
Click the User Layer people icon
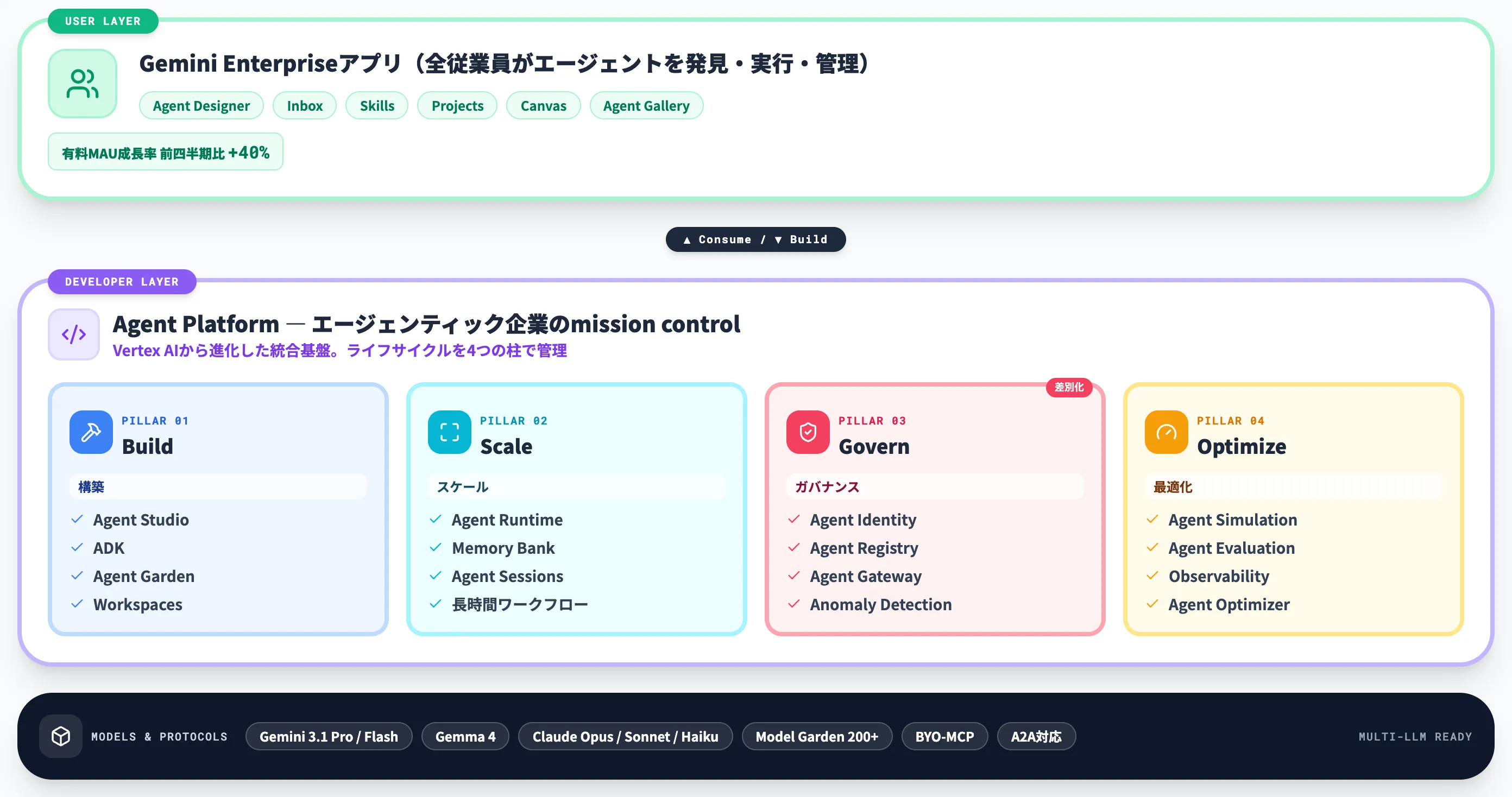point(82,84)
